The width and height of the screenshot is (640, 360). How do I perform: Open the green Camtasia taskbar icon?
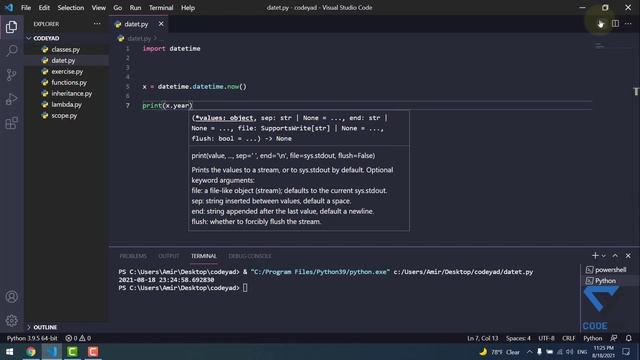coord(72,351)
